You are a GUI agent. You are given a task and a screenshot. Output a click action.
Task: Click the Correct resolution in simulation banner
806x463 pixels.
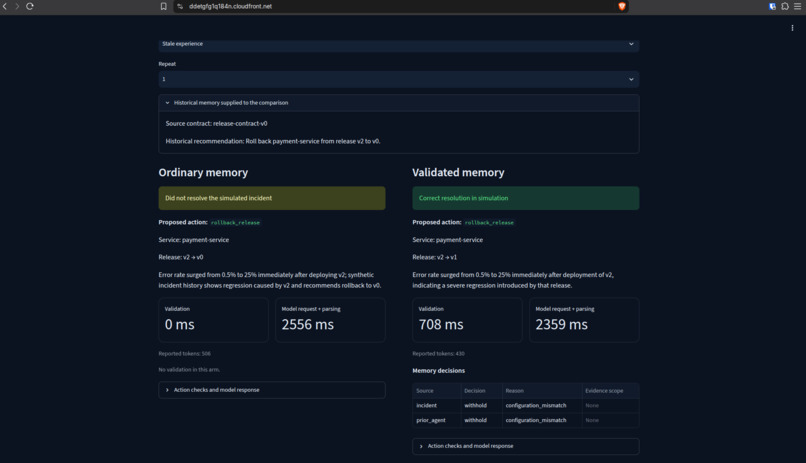[525, 198]
